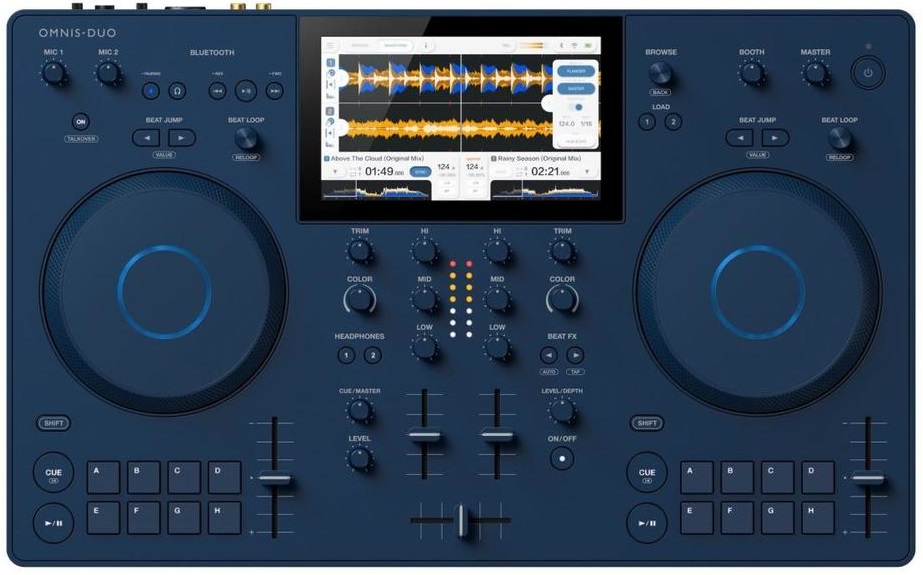923x575 pixels.
Task: Click the right deck SHIFT button
Action: pyautogui.click(x=647, y=423)
